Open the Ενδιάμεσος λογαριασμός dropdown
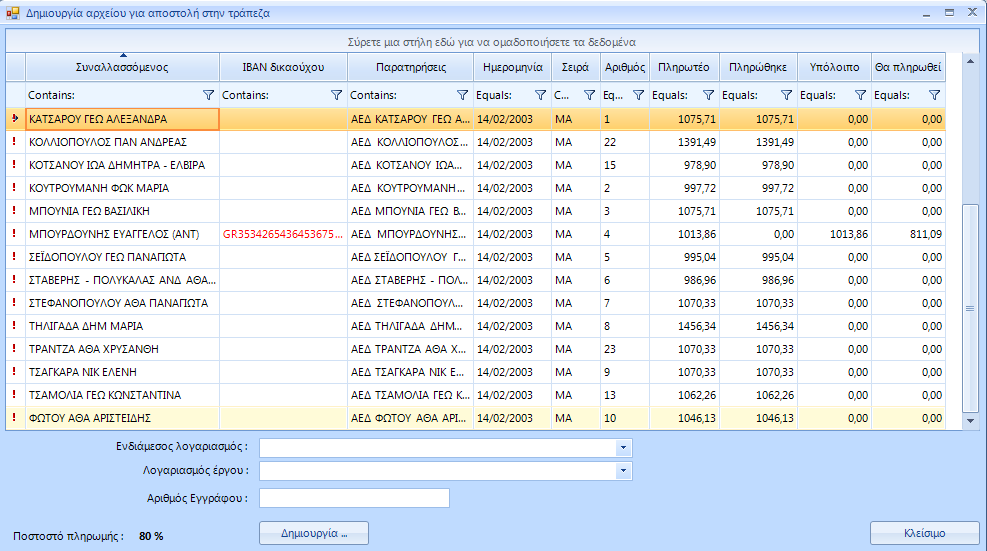 coord(624,447)
